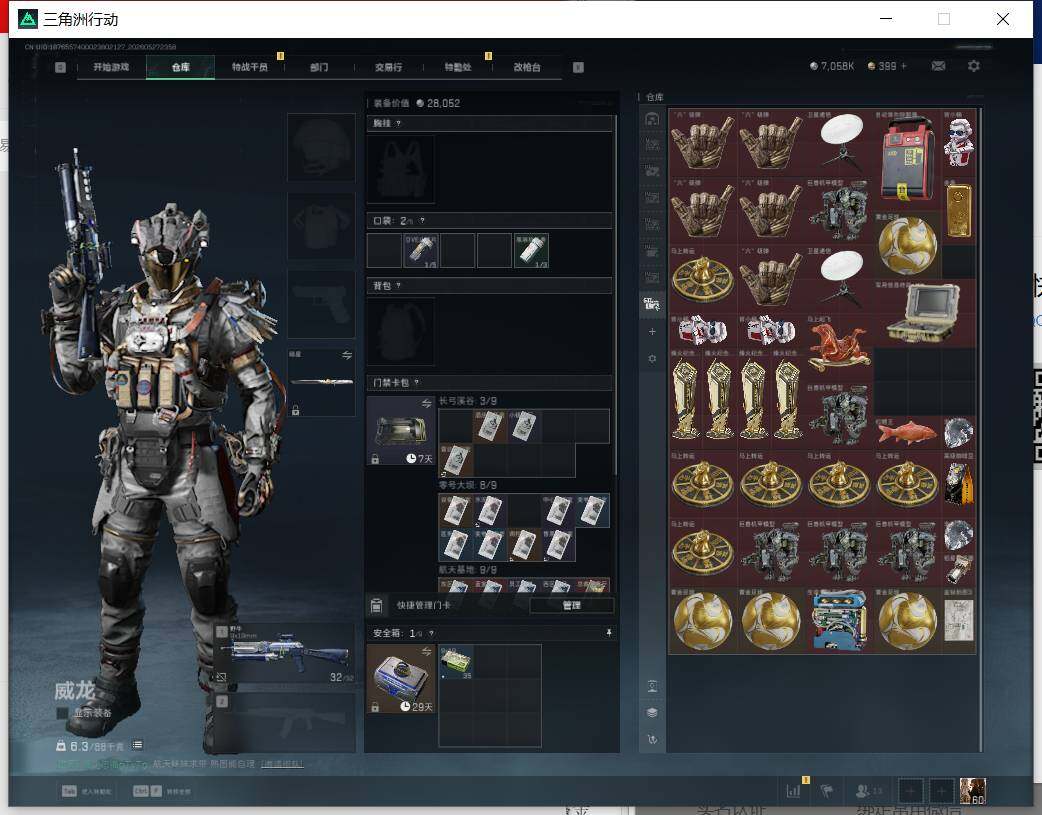Click the 管理 button for keycards
This screenshot has width=1042, height=815.
tap(572, 606)
